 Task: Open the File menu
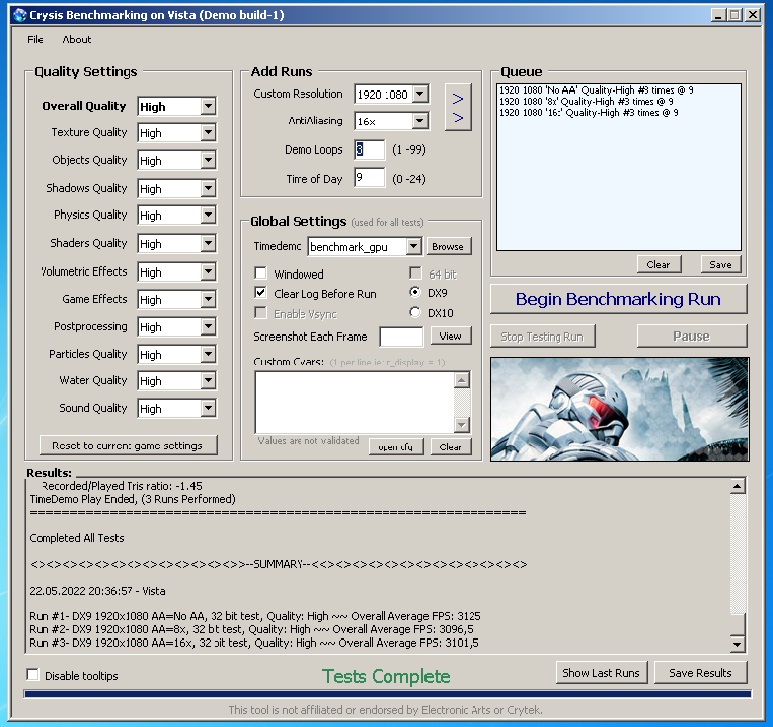coord(35,39)
